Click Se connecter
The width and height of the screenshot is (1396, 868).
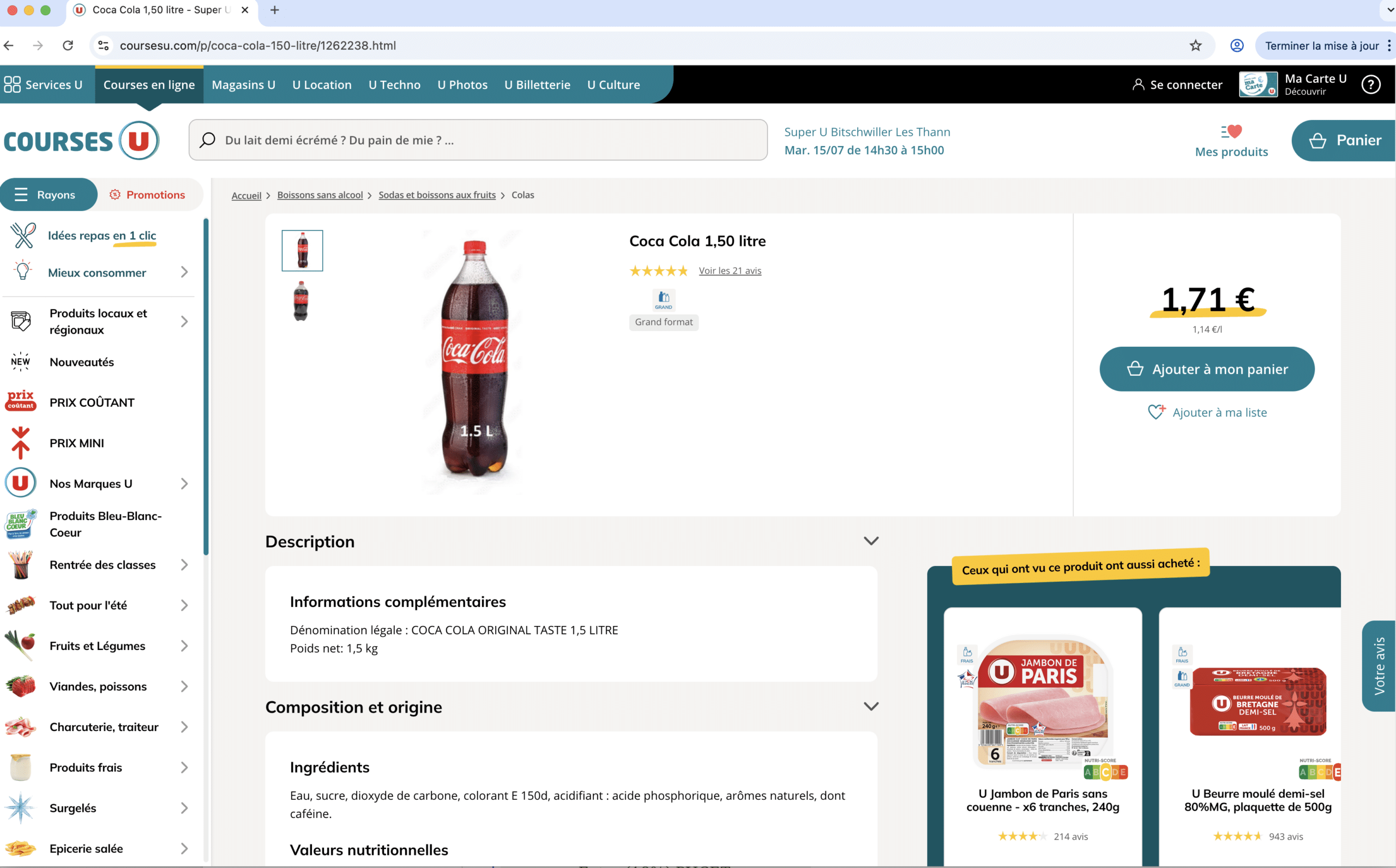point(1177,85)
